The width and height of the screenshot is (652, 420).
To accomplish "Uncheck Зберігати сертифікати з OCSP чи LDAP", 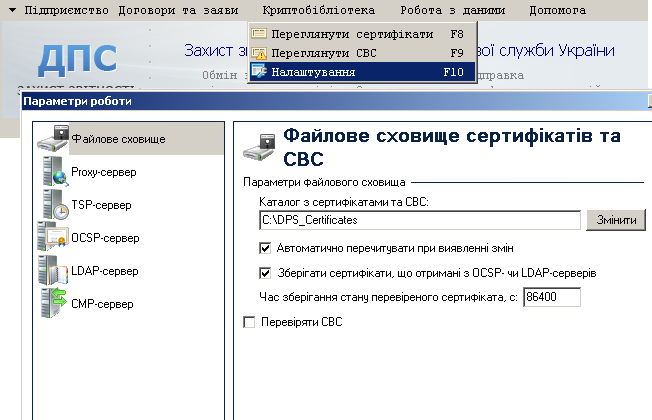I will pos(265,272).
